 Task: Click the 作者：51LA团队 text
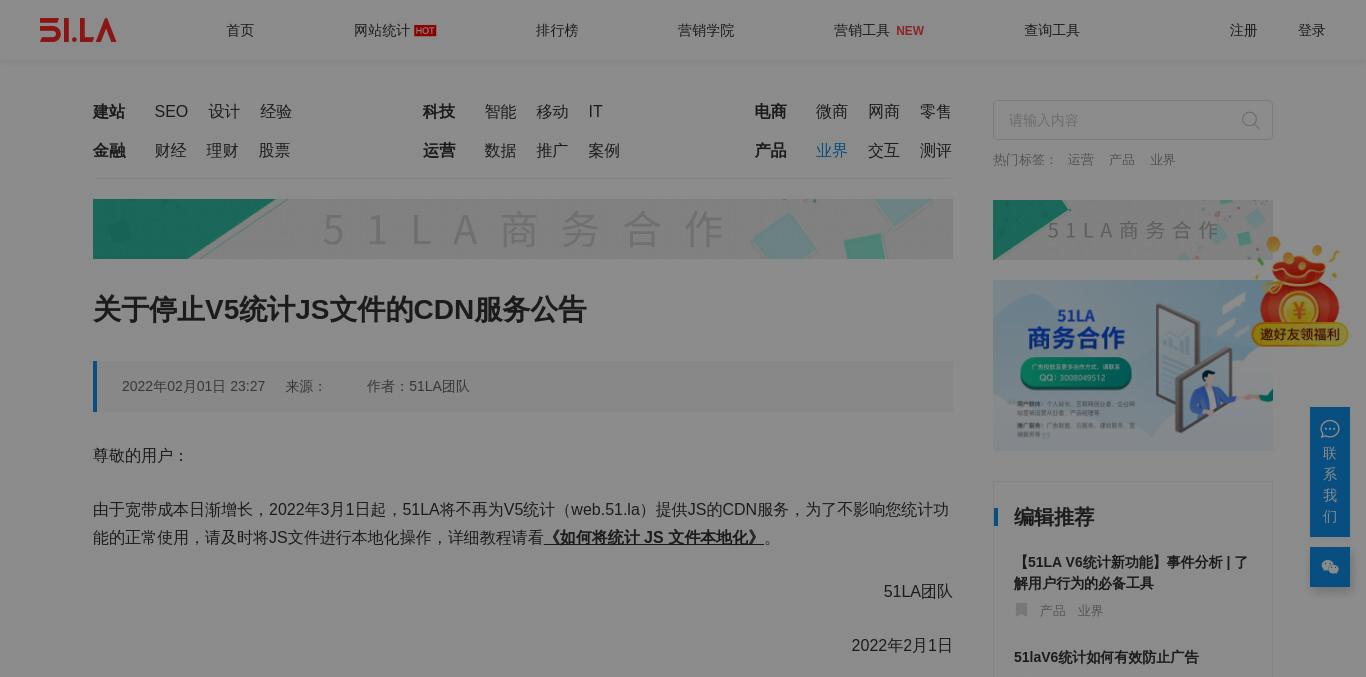click(418, 387)
